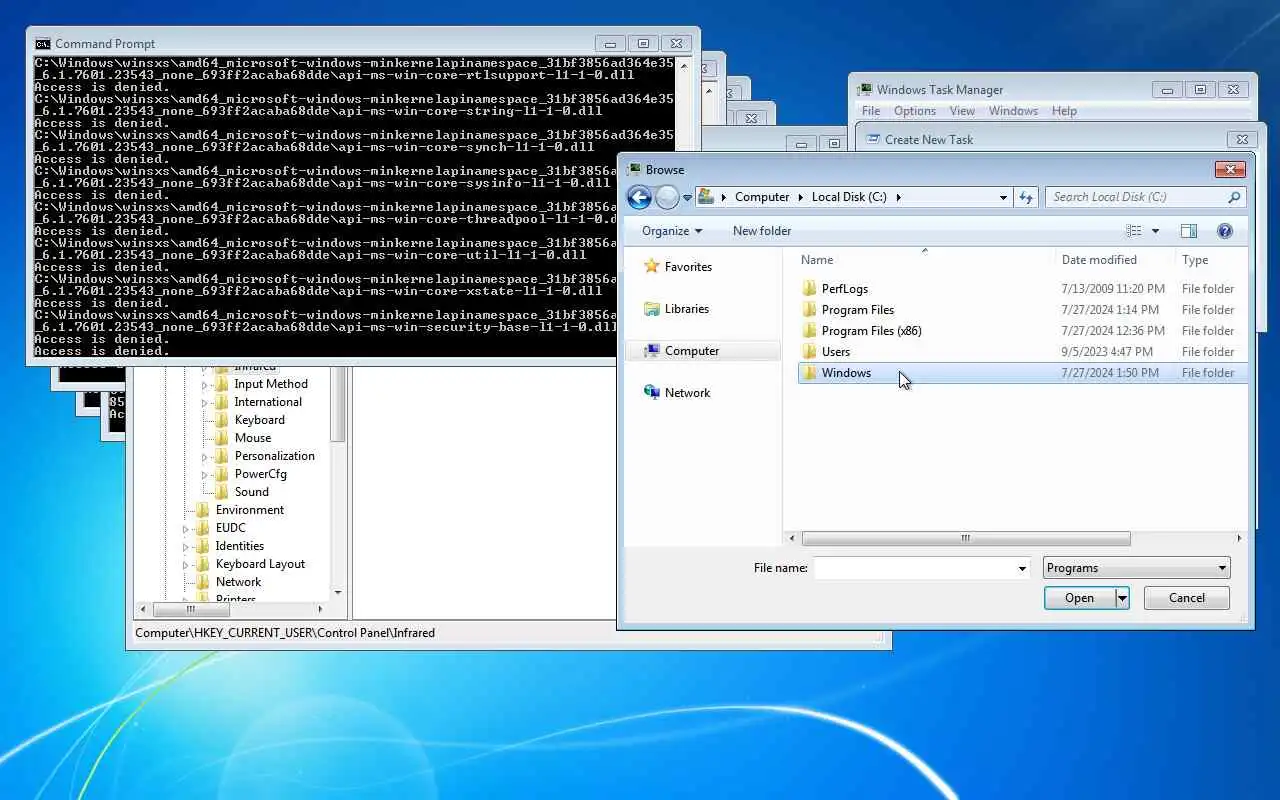This screenshot has height=800, width=1280.
Task: Open the File name dropdown arrow
Action: click(1021, 568)
